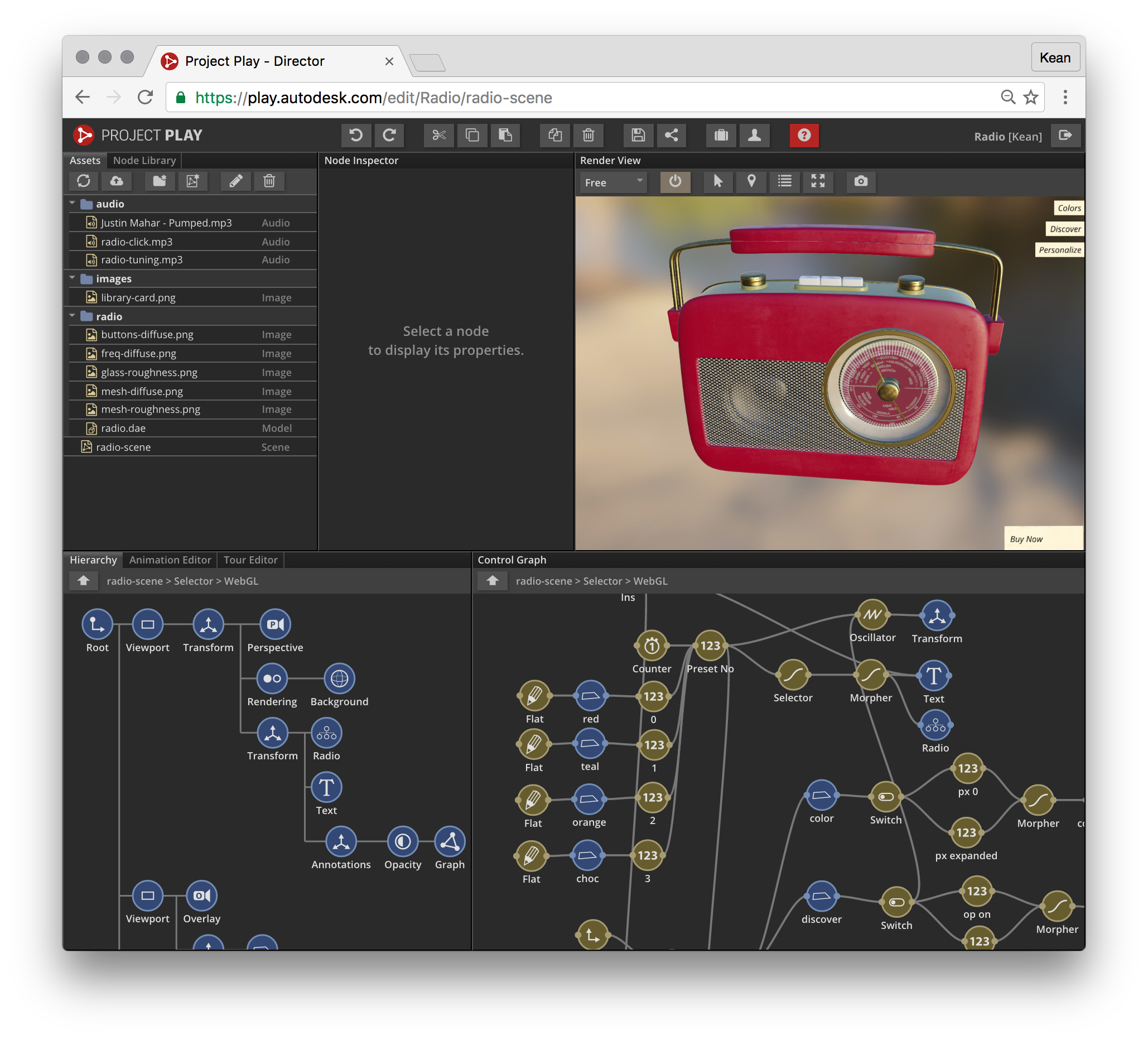Viewport: 1148px width, 1040px height.
Task: Toggle the pointer select mode in Render View
Action: coord(717,181)
